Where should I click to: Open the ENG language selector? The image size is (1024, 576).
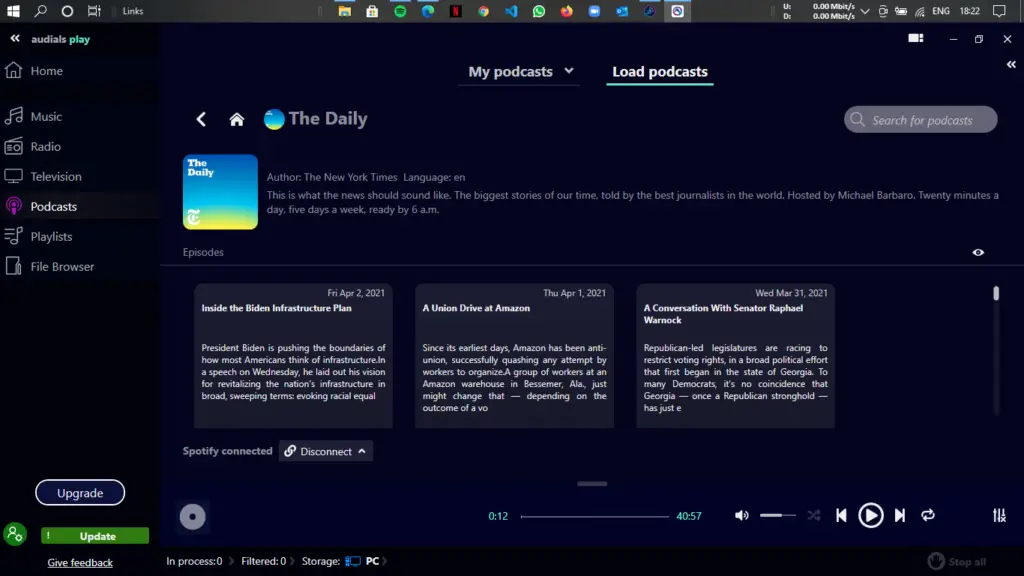[941, 11]
